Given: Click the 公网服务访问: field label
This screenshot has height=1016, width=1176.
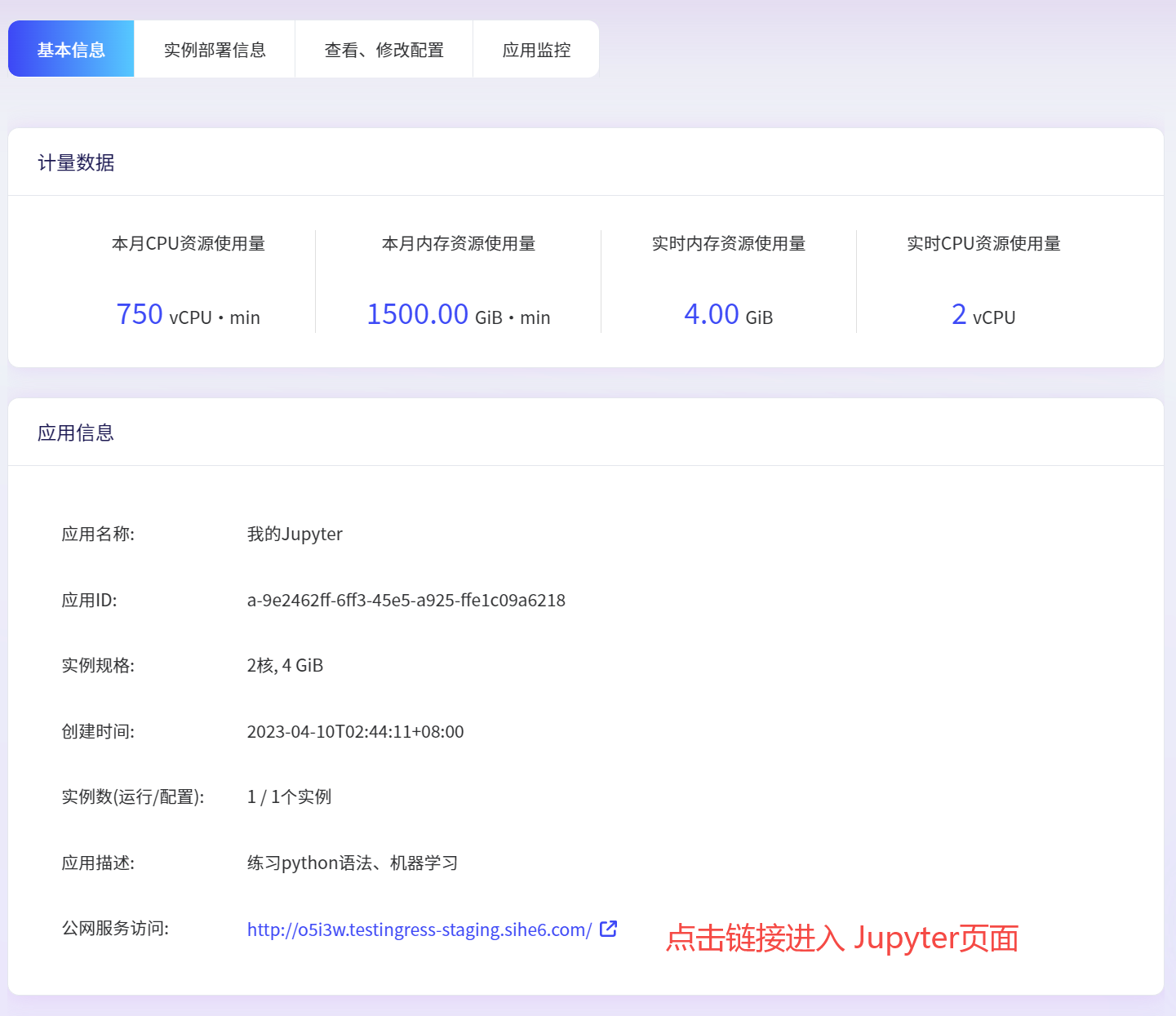Looking at the screenshot, I should (115, 929).
